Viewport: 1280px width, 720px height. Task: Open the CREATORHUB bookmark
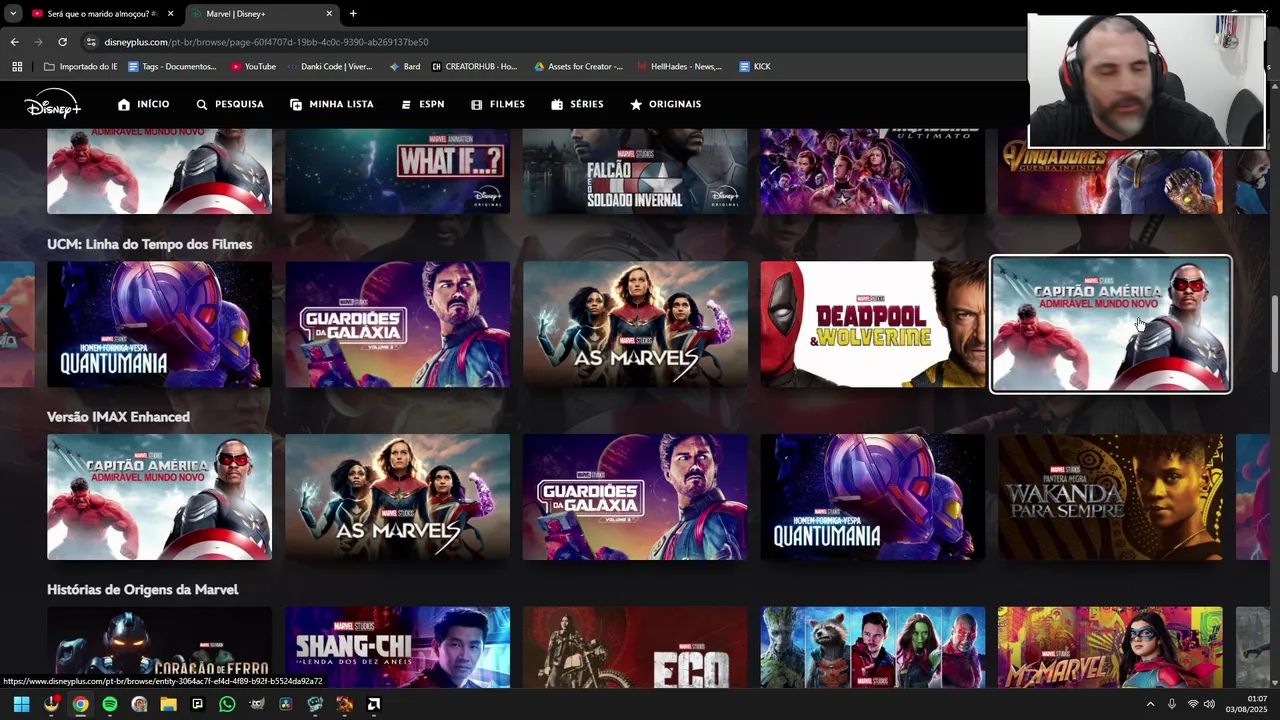475,67
